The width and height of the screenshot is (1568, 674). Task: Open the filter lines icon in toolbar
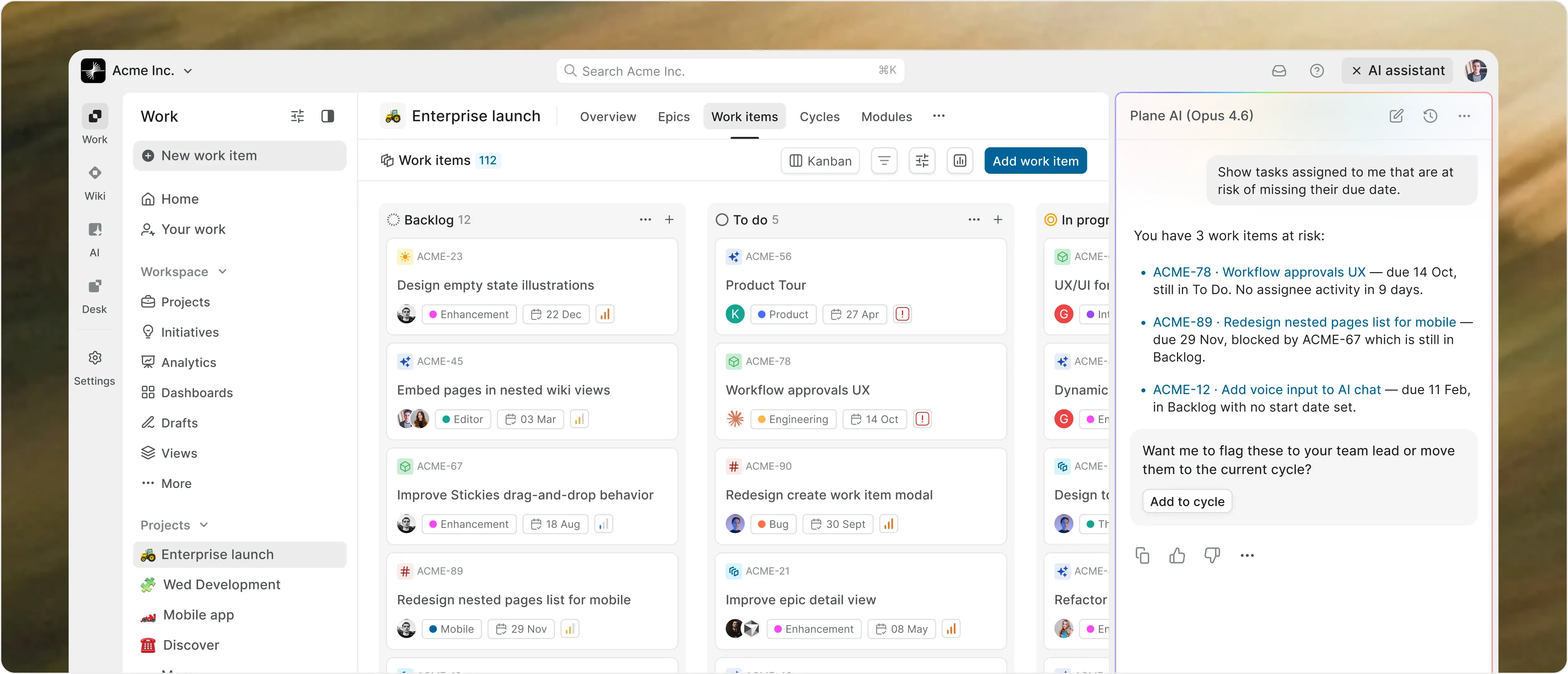pos(884,161)
